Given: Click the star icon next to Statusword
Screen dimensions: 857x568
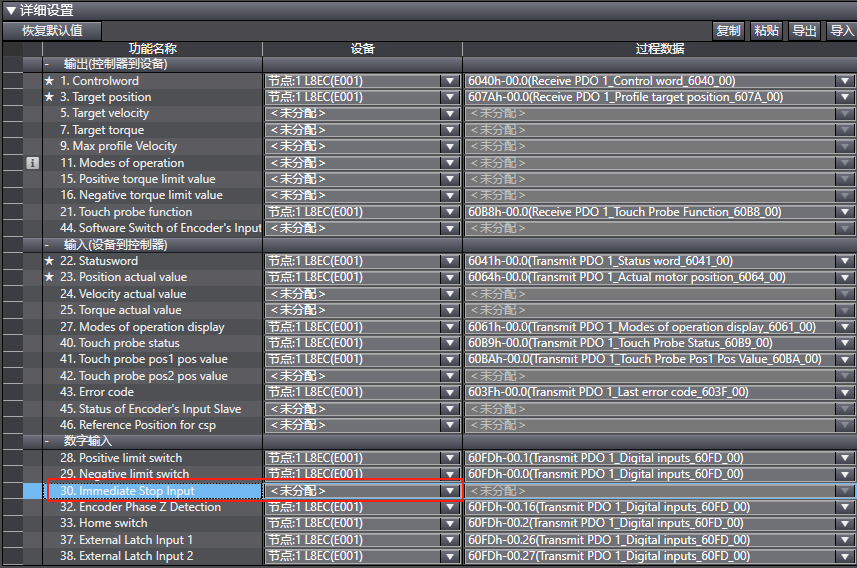Looking at the screenshot, I should [49, 261].
